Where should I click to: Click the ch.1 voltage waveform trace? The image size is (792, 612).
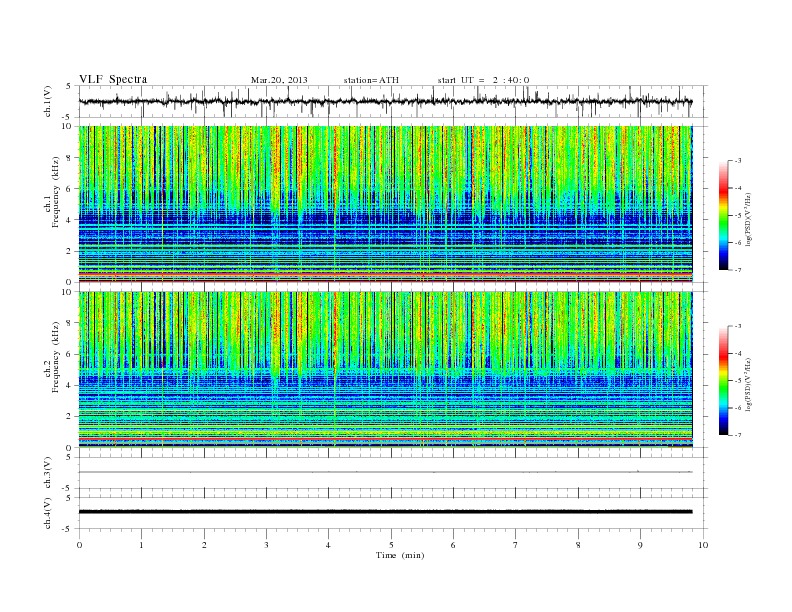click(x=386, y=101)
